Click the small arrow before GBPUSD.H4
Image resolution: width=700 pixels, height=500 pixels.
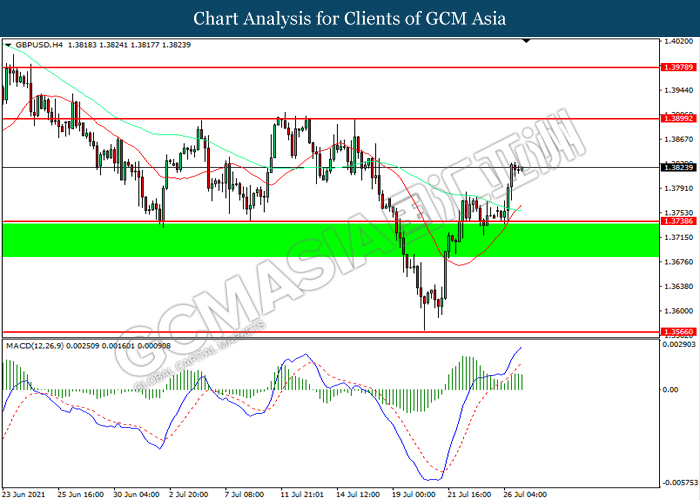point(9,46)
